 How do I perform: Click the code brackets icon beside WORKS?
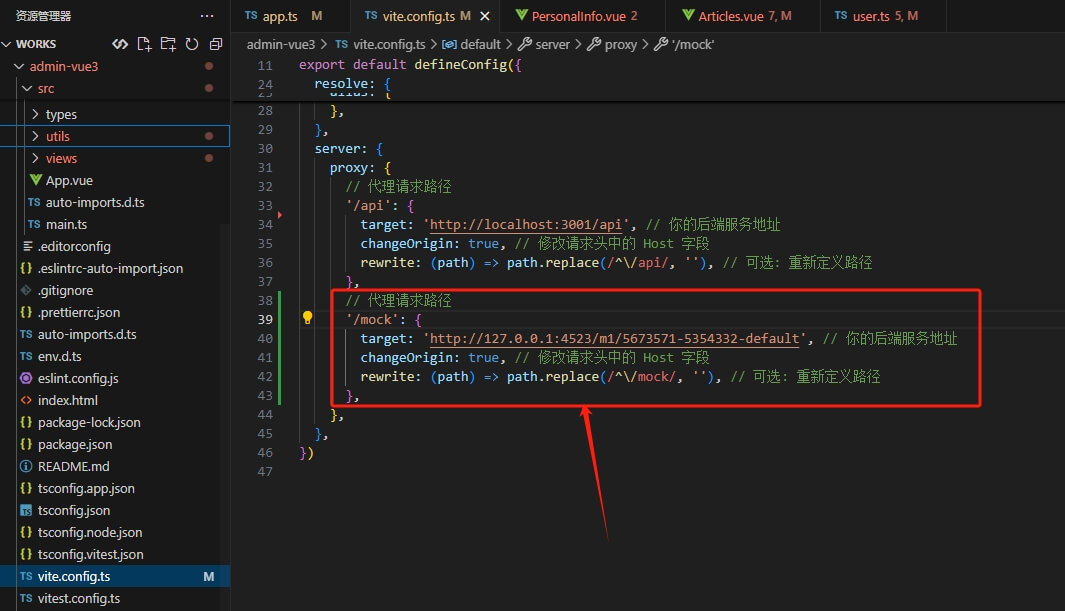[x=120, y=44]
